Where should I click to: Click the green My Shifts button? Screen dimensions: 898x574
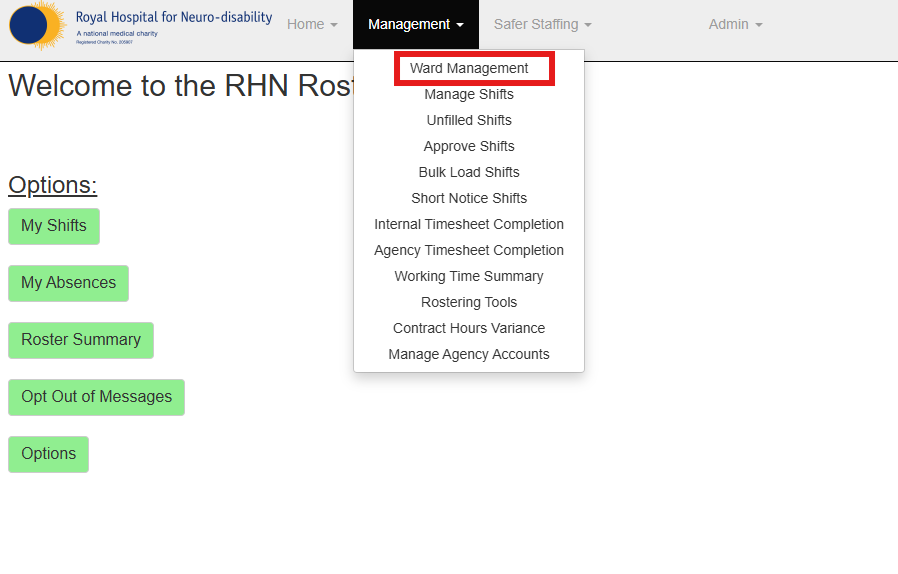(54, 226)
